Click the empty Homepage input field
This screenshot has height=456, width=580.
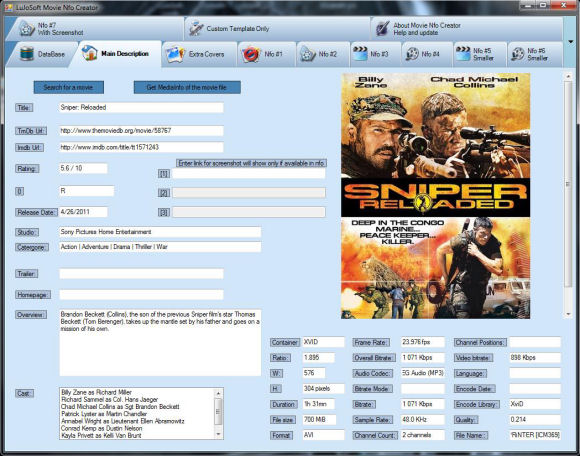click(141, 294)
